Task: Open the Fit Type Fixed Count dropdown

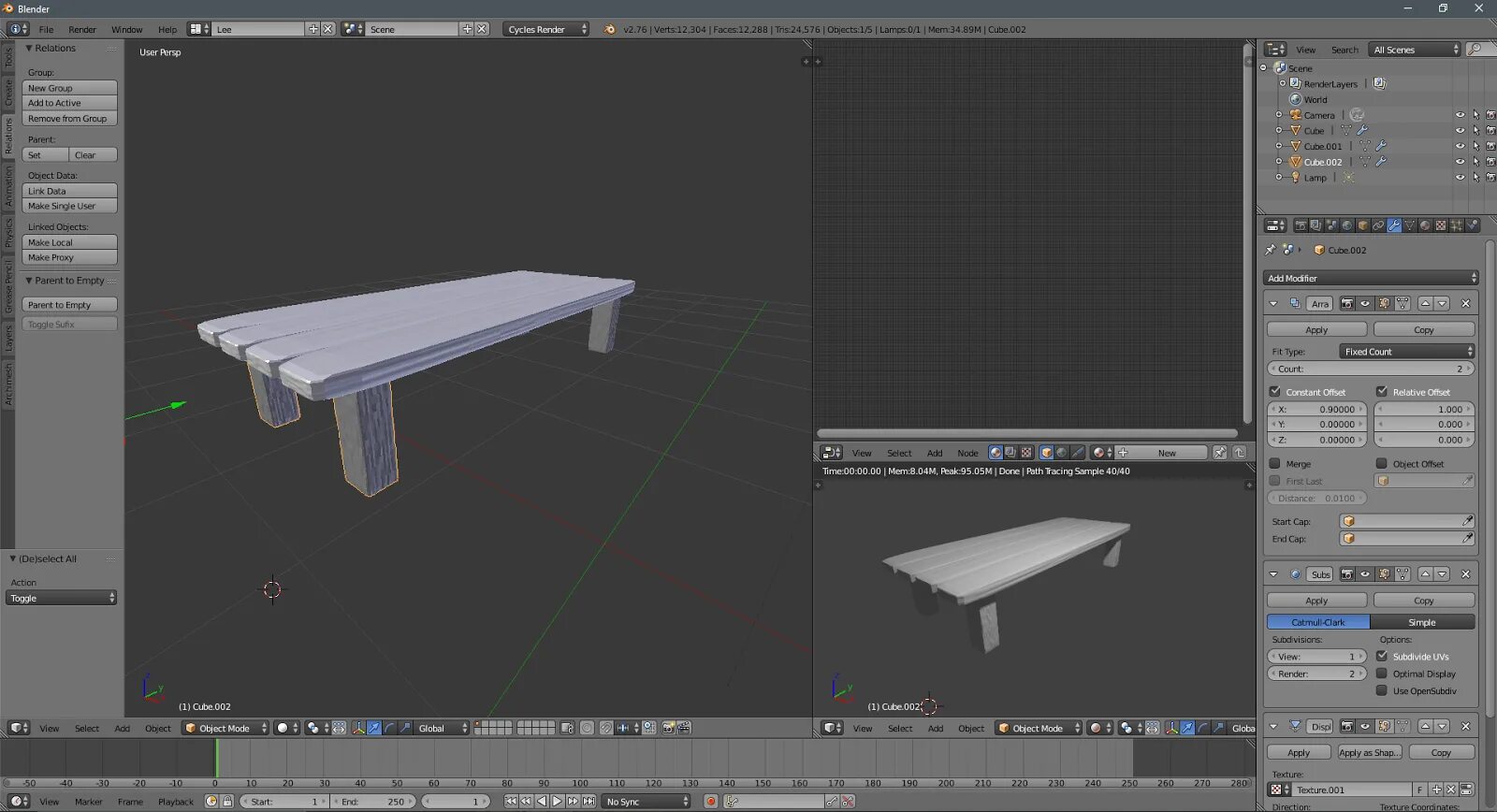Action: [x=1407, y=352]
